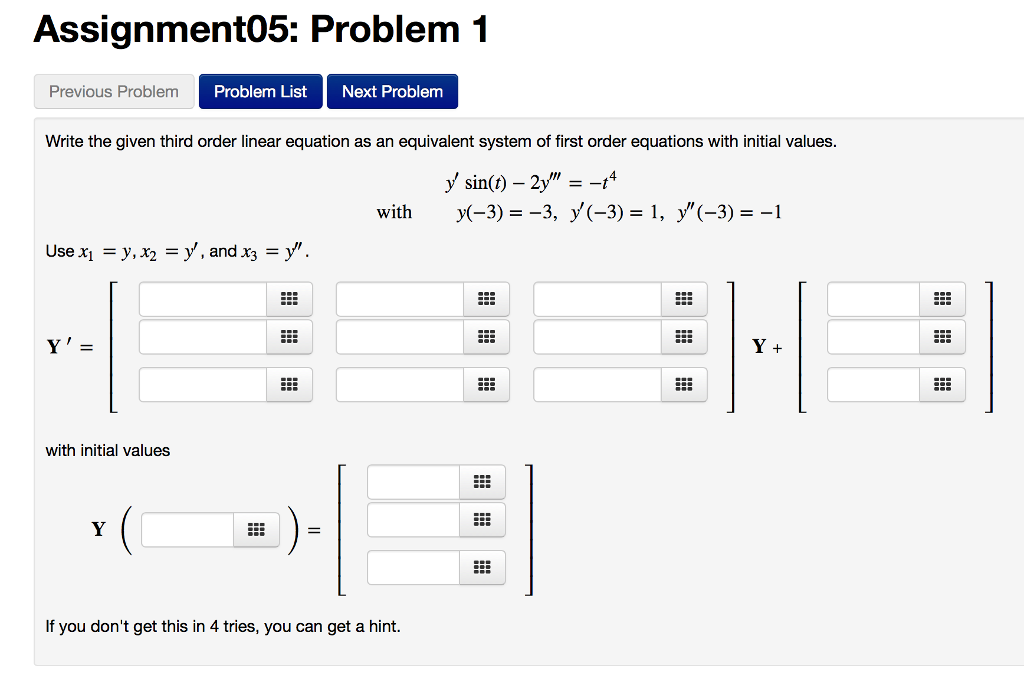
Task: Open equation editor for middle-left matrix entry
Action: pyautogui.click(x=289, y=337)
